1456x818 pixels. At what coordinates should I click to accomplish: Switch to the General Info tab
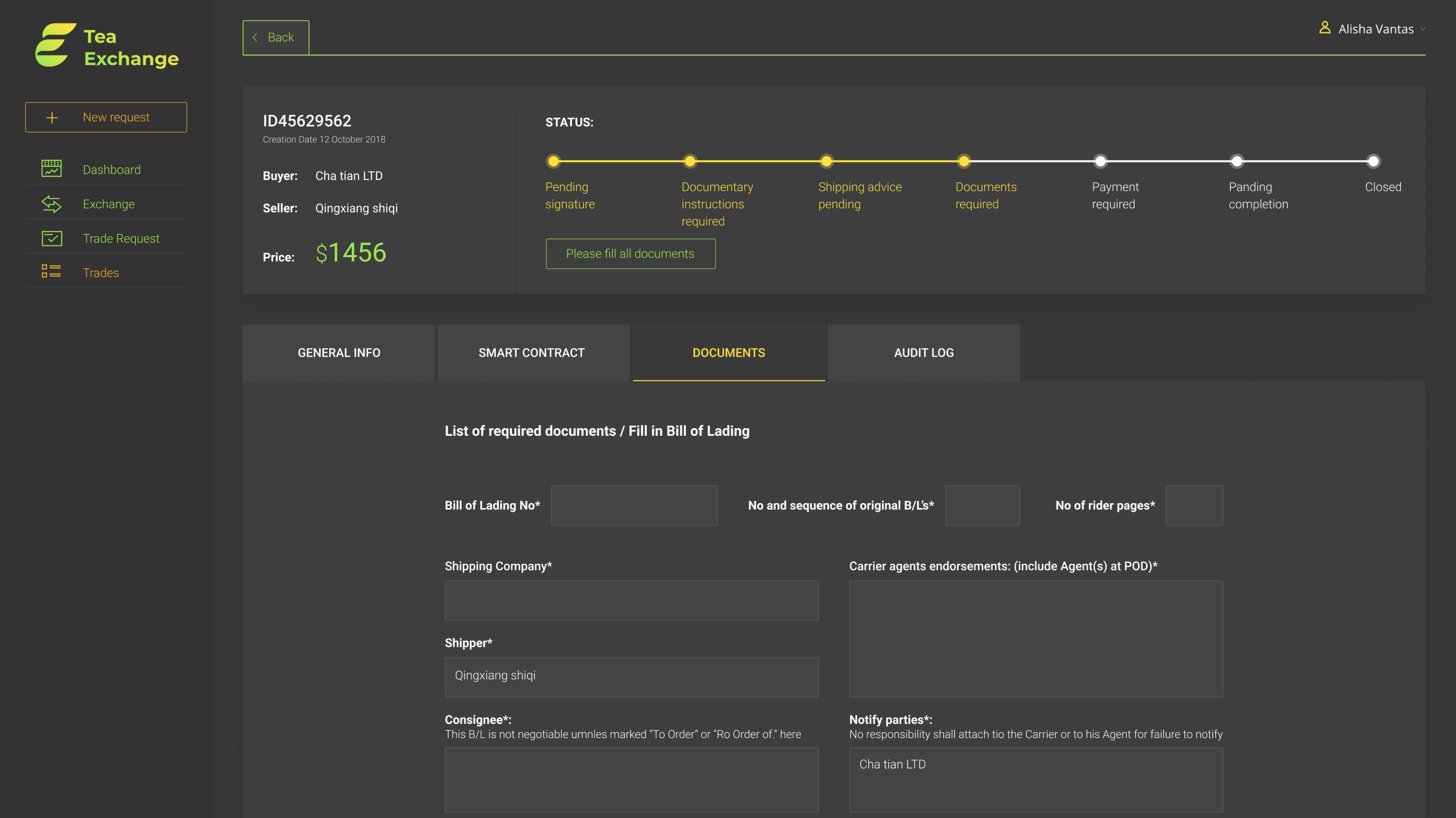[339, 353]
